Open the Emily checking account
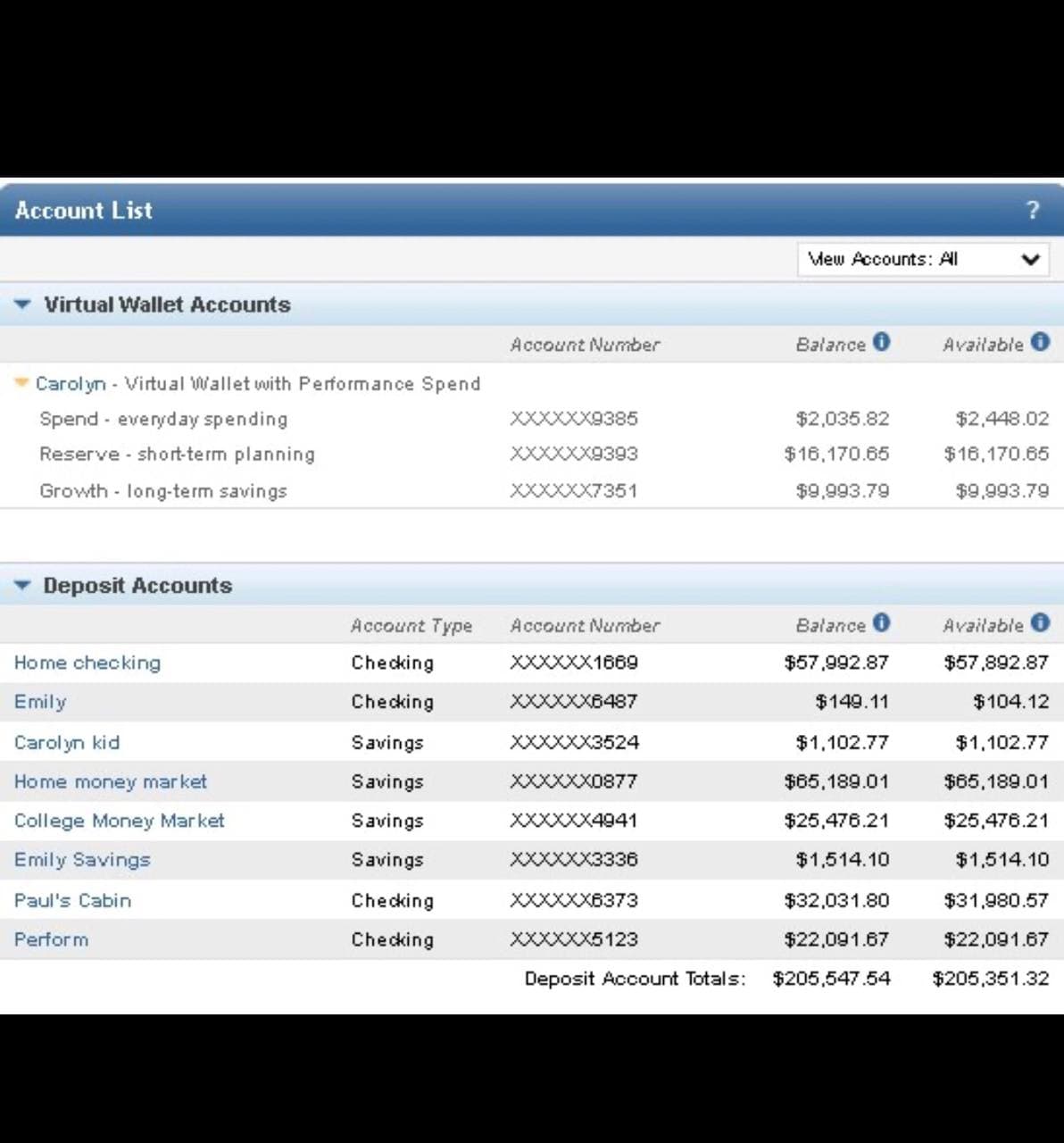The image size is (1064, 1143). click(40, 702)
